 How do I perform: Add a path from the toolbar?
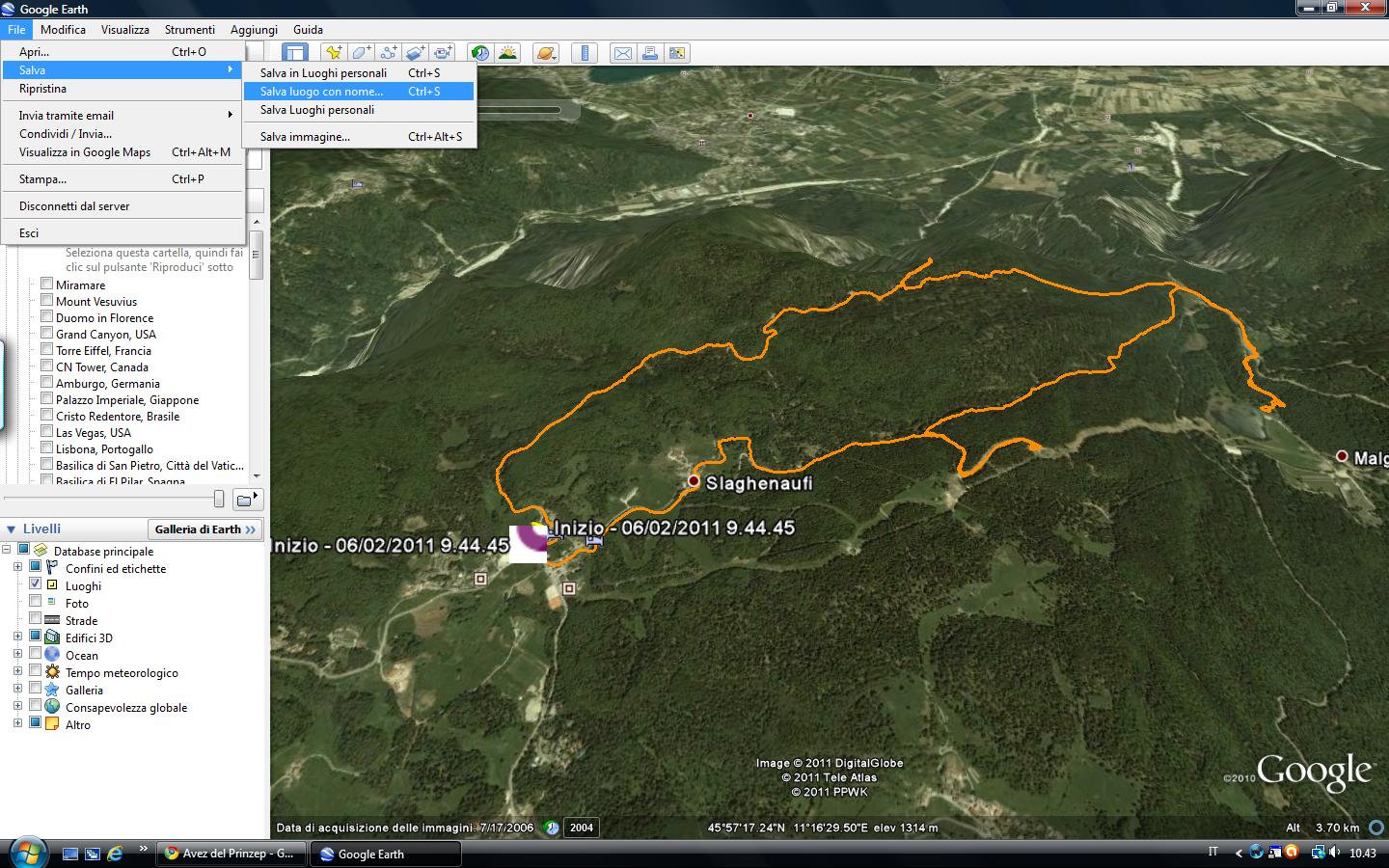pyautogui.click(x=388, y=53)
